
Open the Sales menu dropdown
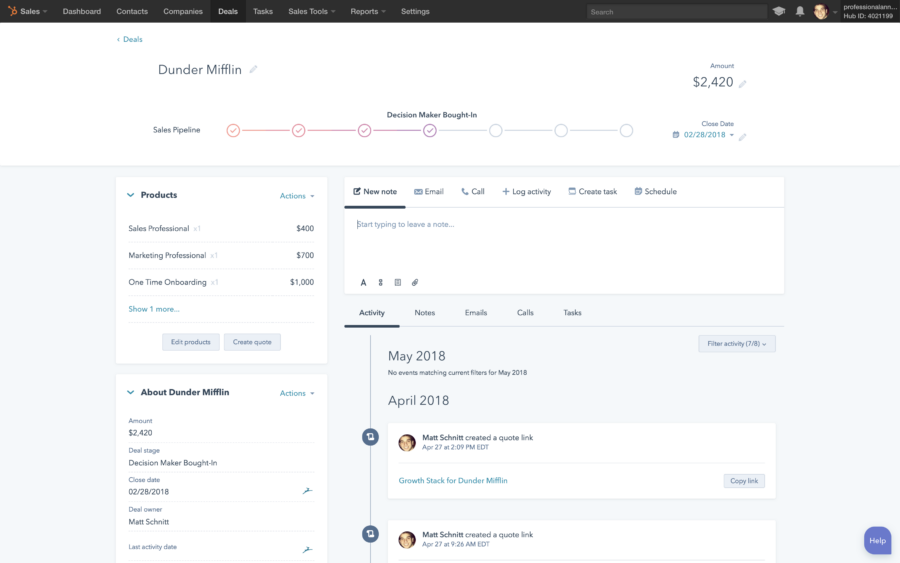pos(33,11)
